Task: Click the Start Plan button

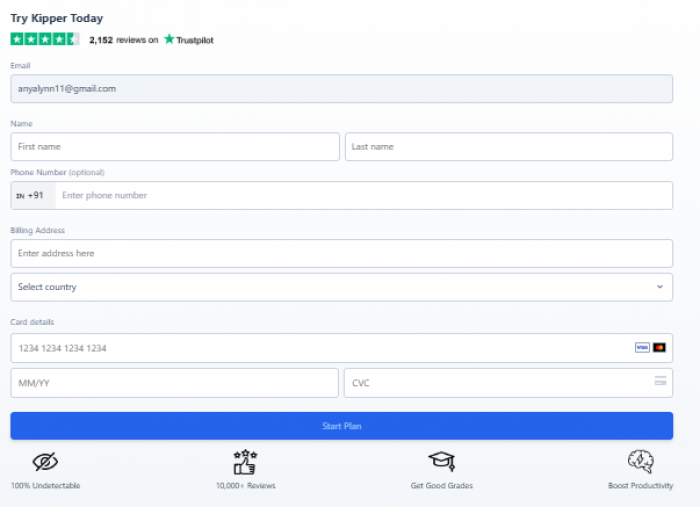Action: [x=342, y=426]
